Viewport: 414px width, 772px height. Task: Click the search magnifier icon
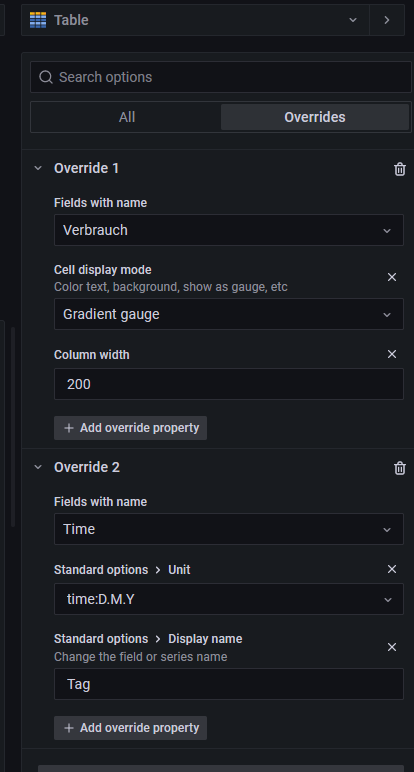tap(46, 77)
